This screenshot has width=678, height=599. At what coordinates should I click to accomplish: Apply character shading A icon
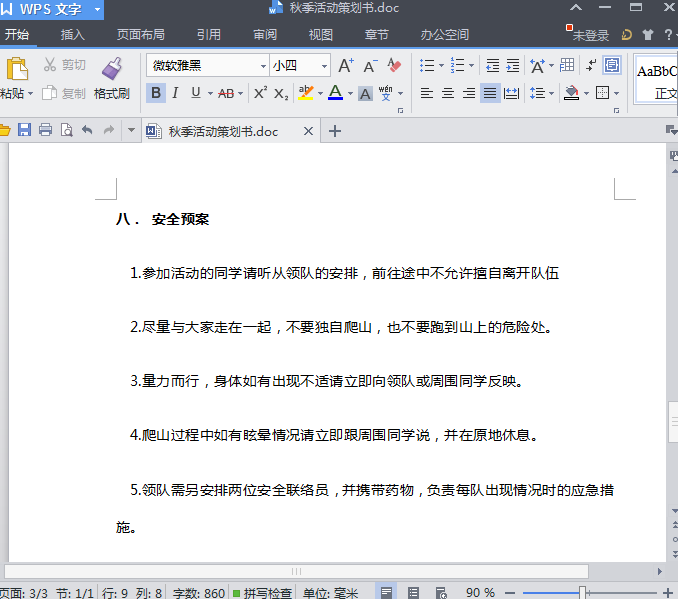pyautogui.click(x=365, y=93)
